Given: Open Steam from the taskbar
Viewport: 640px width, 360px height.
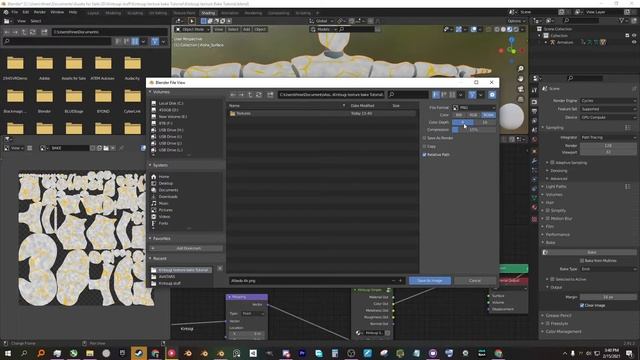Looking at the screenshot, I should pyautogui.click(x=139, y=353).
